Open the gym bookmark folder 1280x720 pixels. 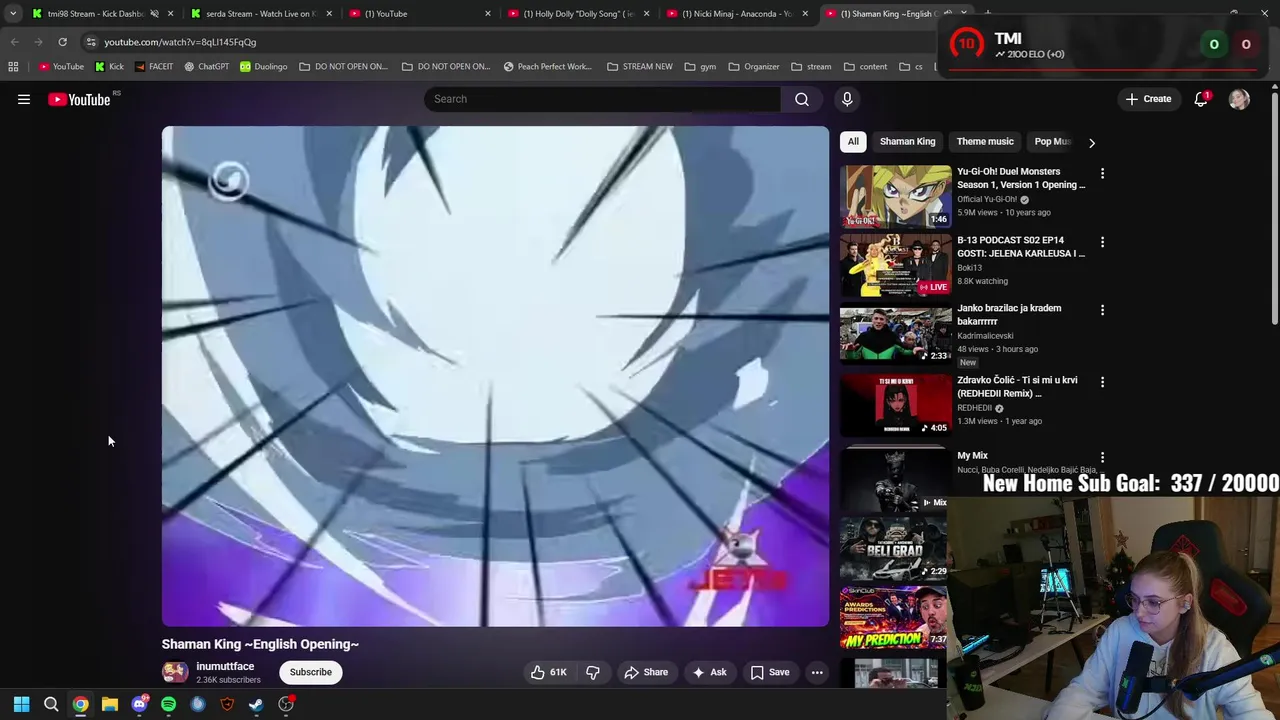(x=700, y=67)
